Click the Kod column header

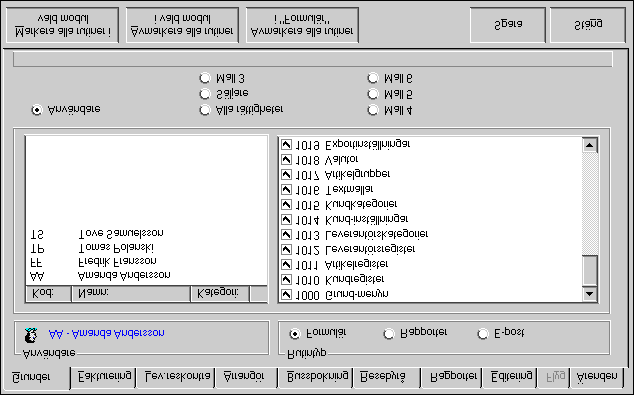click(x=49, y=294)
